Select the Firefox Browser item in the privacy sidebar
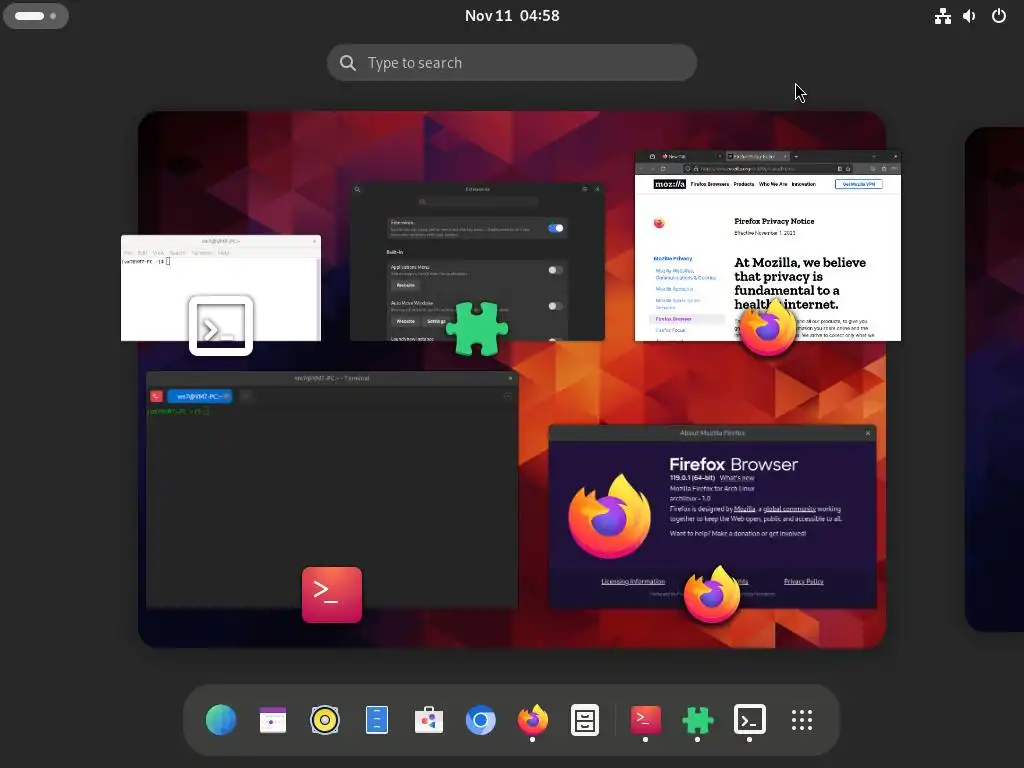The height and width of the screenshot is (768, 1024). tap(687, 319)
